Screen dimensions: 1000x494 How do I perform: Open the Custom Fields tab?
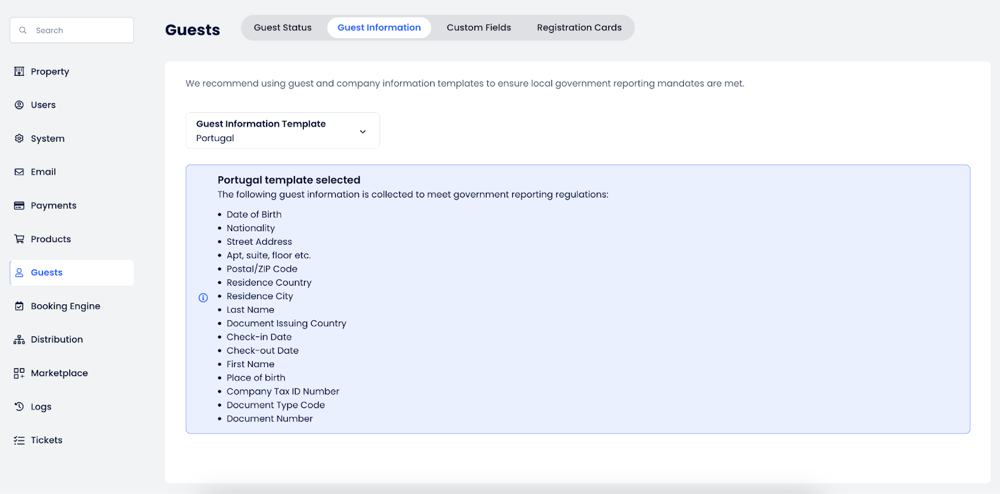[478, 28]
